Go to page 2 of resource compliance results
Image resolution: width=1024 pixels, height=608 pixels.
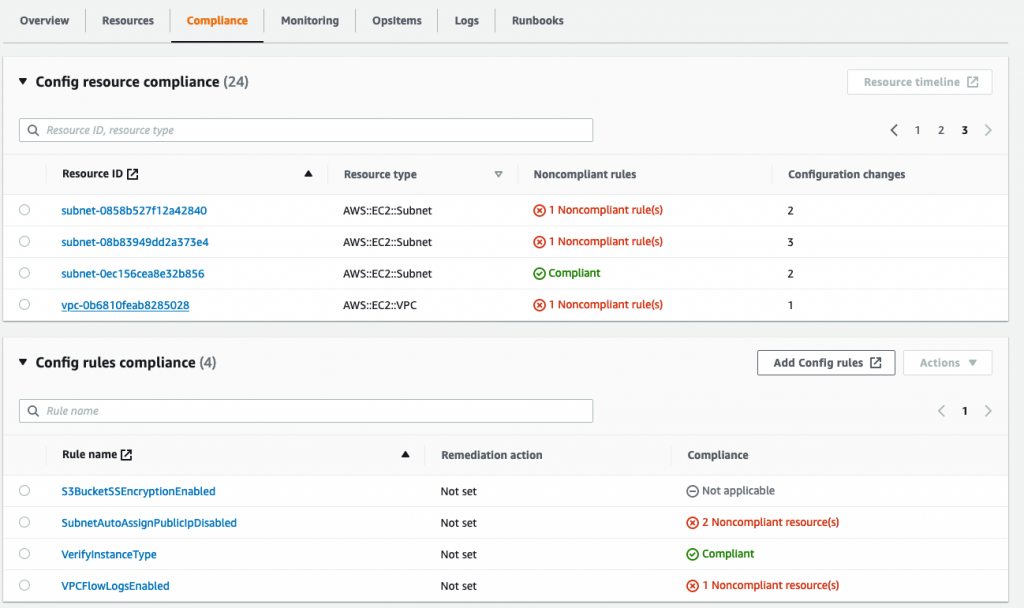click(x=940, y=130)
